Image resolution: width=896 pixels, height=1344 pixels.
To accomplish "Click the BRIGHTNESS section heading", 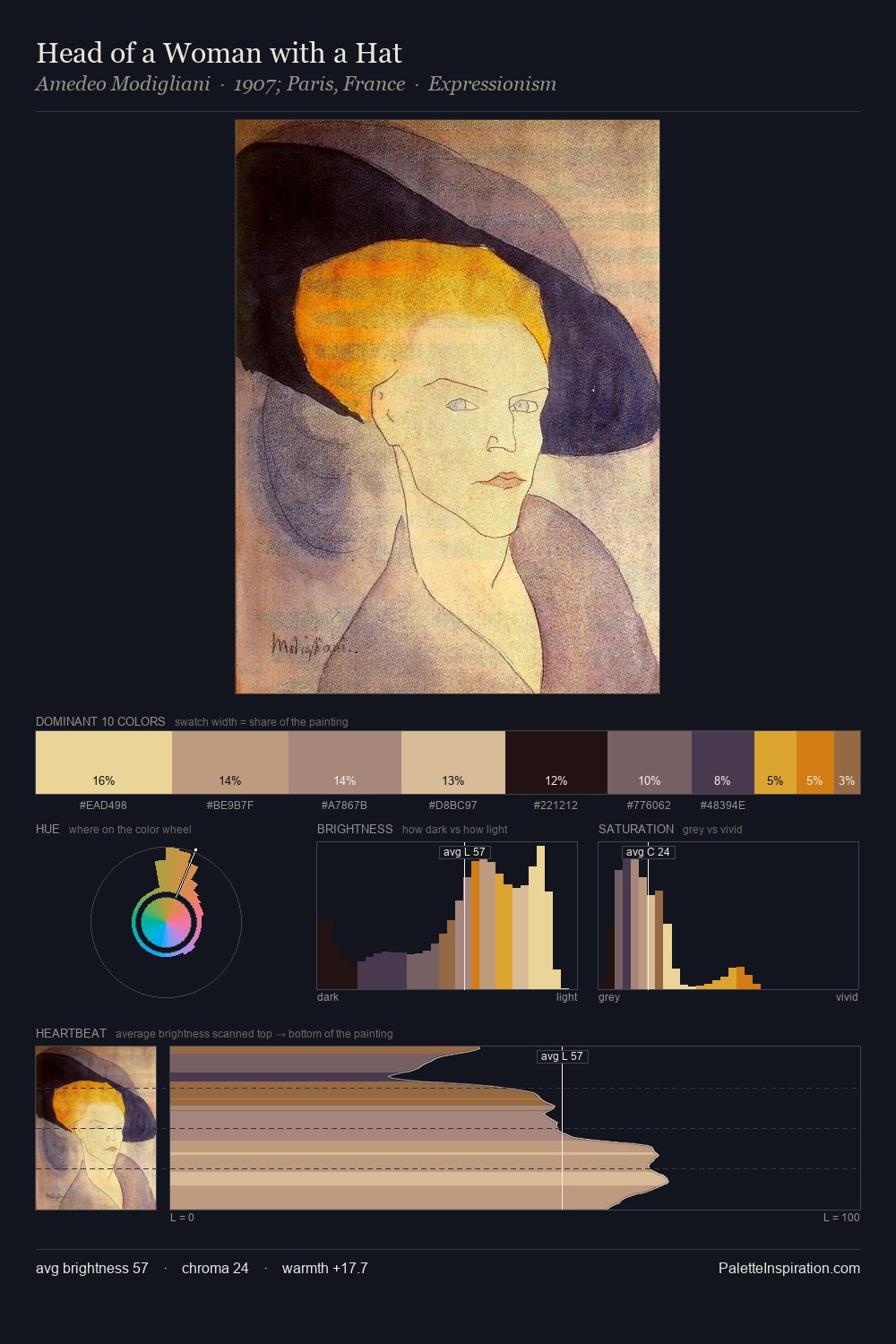I will [x=355, y=829].
